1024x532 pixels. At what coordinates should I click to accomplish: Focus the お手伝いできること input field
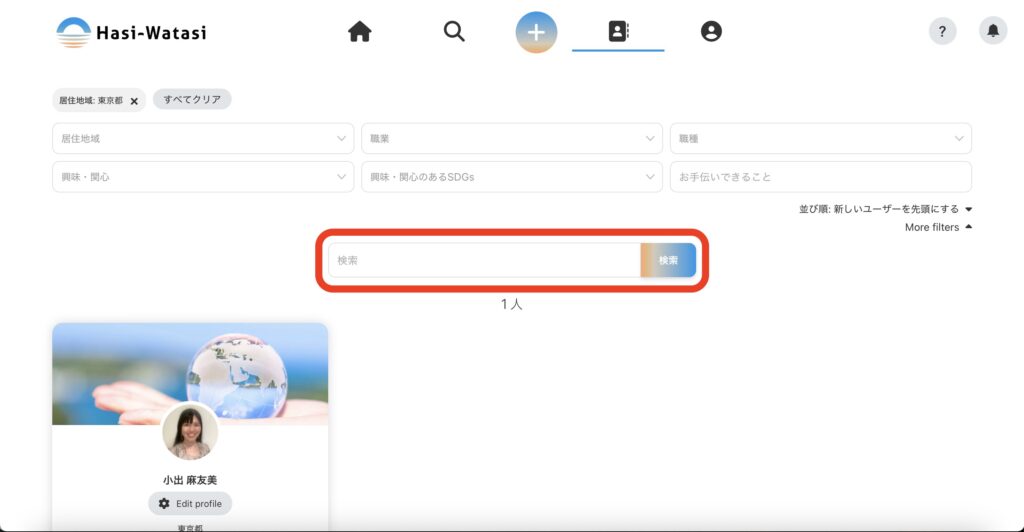[820, 177]
